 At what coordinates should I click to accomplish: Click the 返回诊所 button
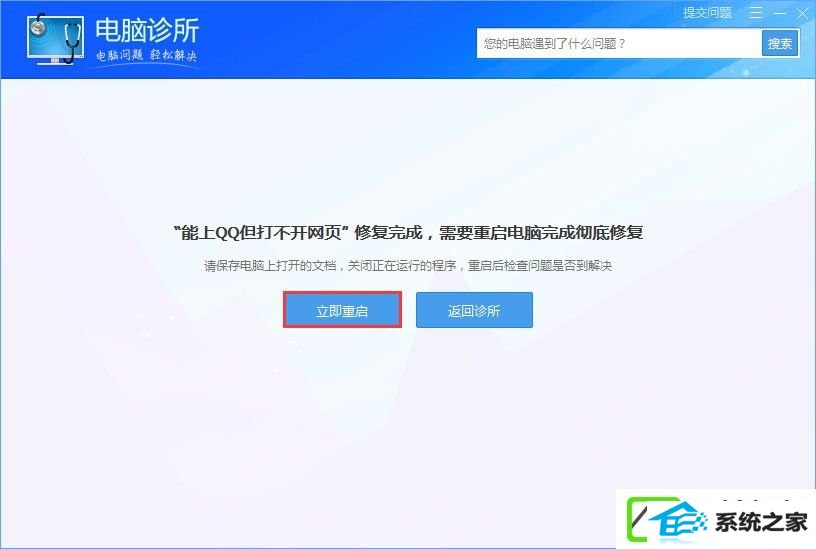point(474,310)
